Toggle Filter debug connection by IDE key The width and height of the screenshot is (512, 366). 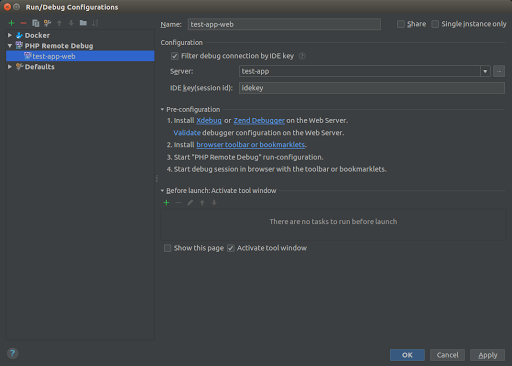175,56
